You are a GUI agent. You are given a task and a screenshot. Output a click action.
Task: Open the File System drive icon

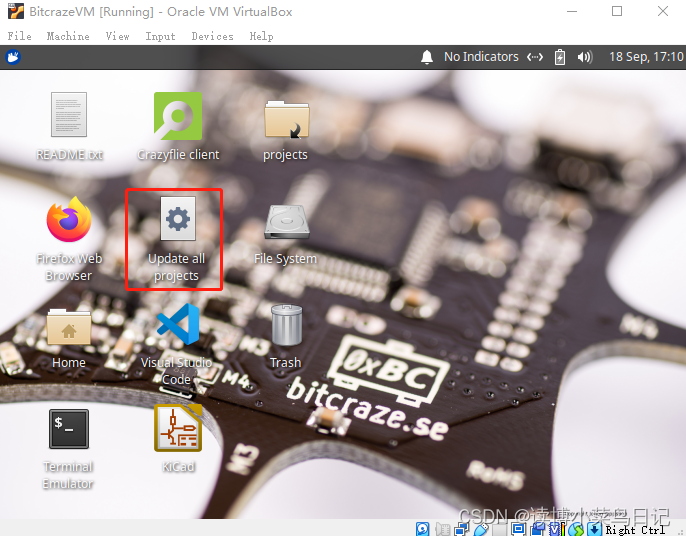287,222
